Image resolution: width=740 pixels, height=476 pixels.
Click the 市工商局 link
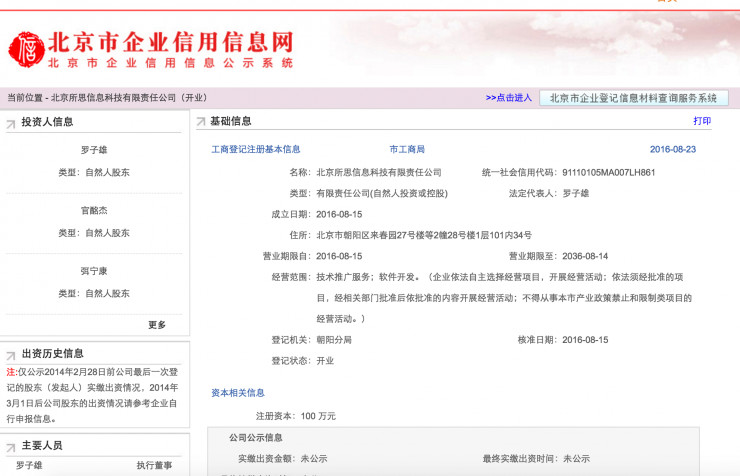[407, 150]
